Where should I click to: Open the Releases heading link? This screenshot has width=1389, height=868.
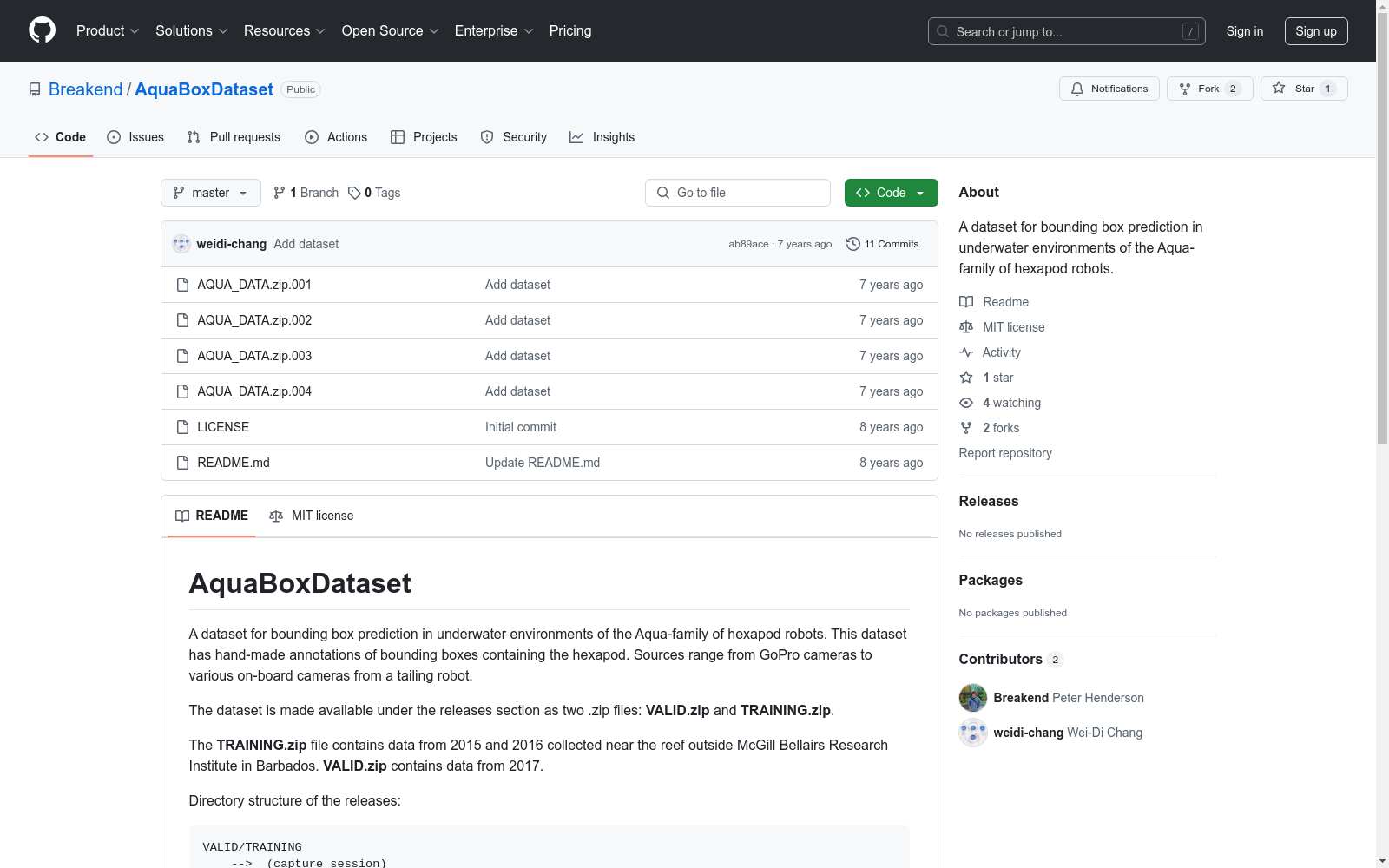tap(989, 501)
